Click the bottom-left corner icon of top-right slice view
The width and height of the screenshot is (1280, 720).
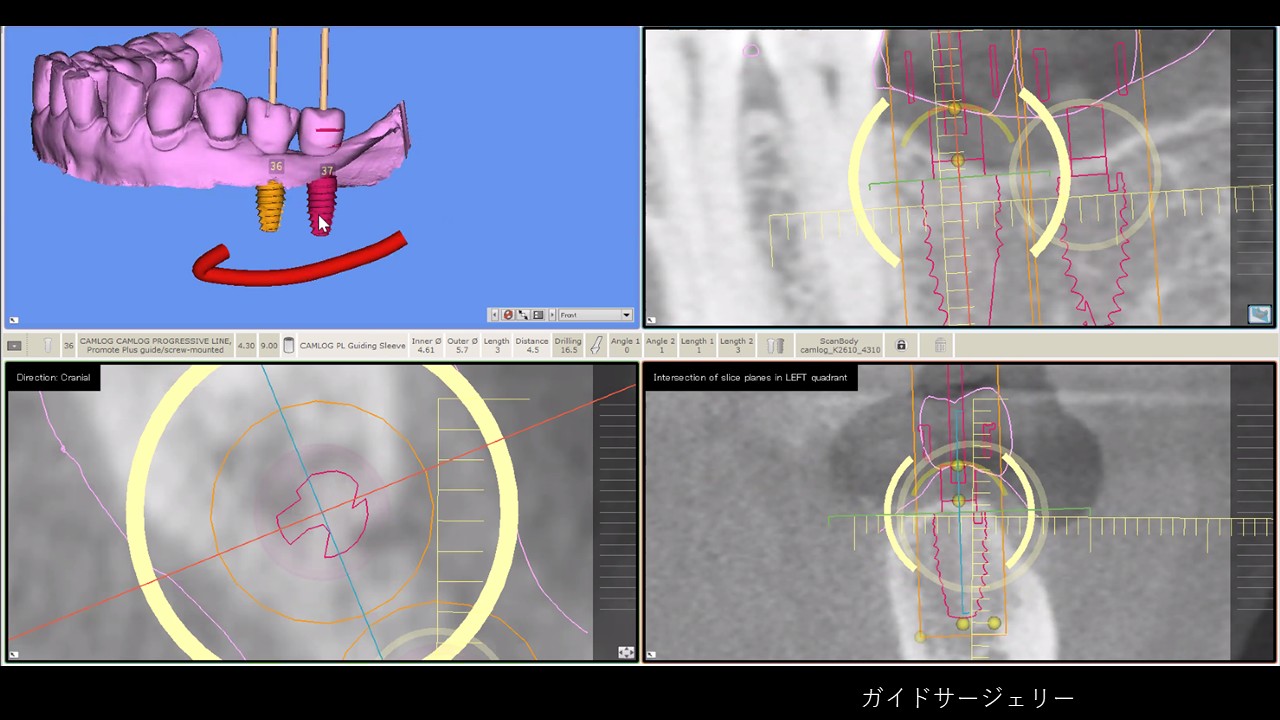click(651, 321)
